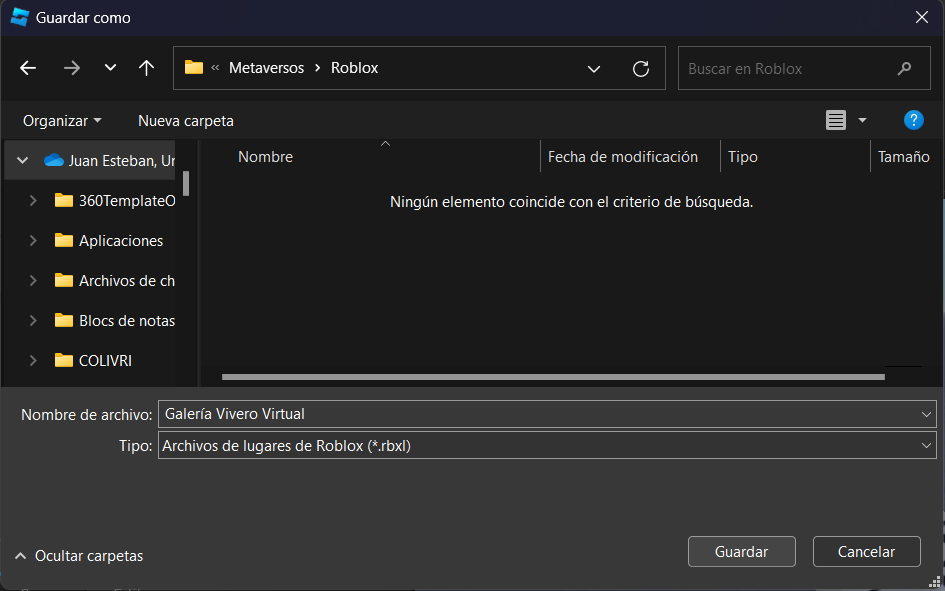Open the Organizar menu

point(62,120)
